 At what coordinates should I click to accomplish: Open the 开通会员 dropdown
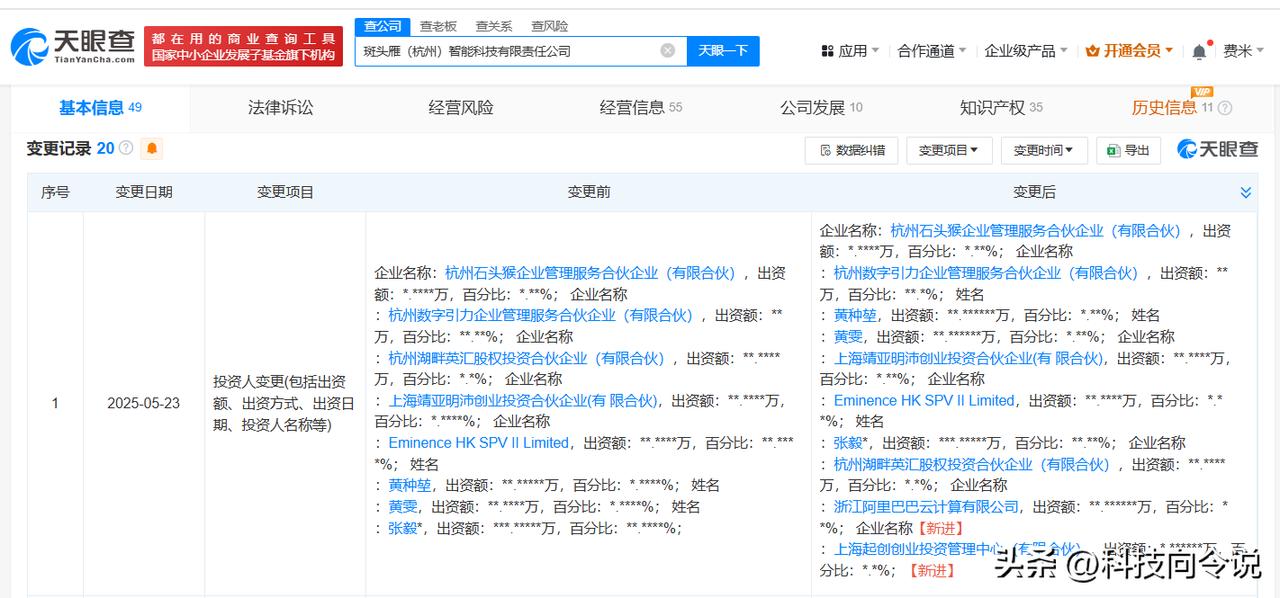click(x=1129, y=51)
